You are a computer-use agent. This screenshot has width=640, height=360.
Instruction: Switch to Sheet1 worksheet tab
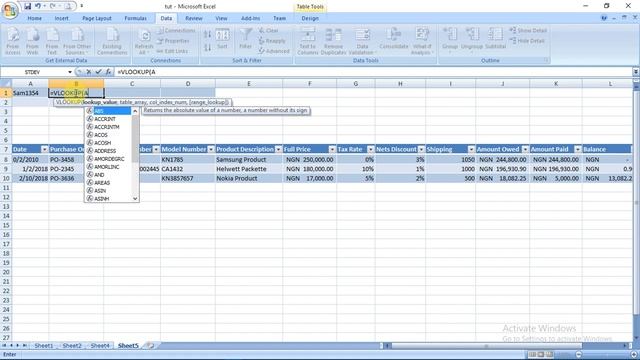click(x=44, y=346)
